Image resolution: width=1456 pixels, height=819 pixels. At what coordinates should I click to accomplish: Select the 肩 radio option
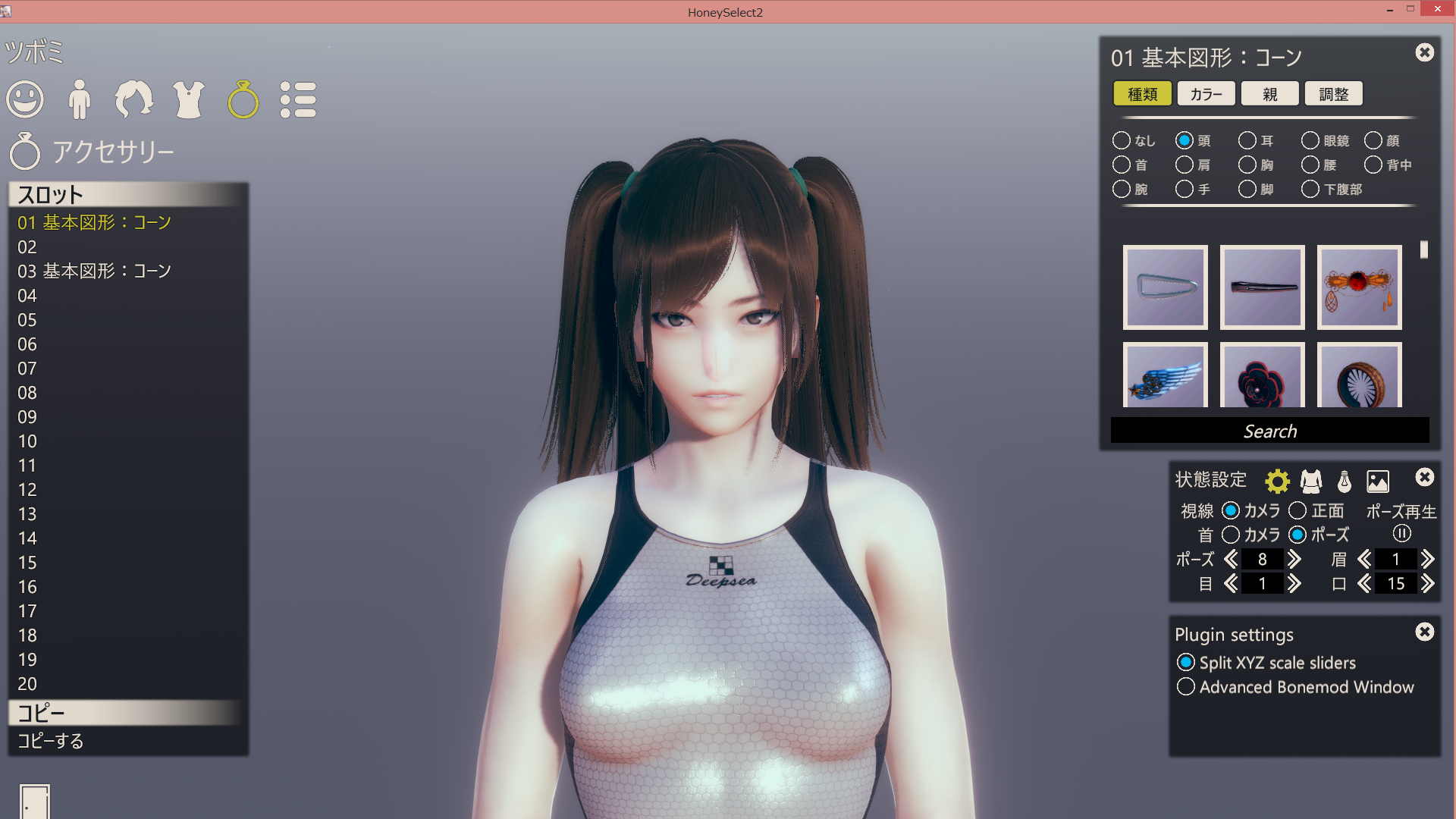click(1185, 165)
